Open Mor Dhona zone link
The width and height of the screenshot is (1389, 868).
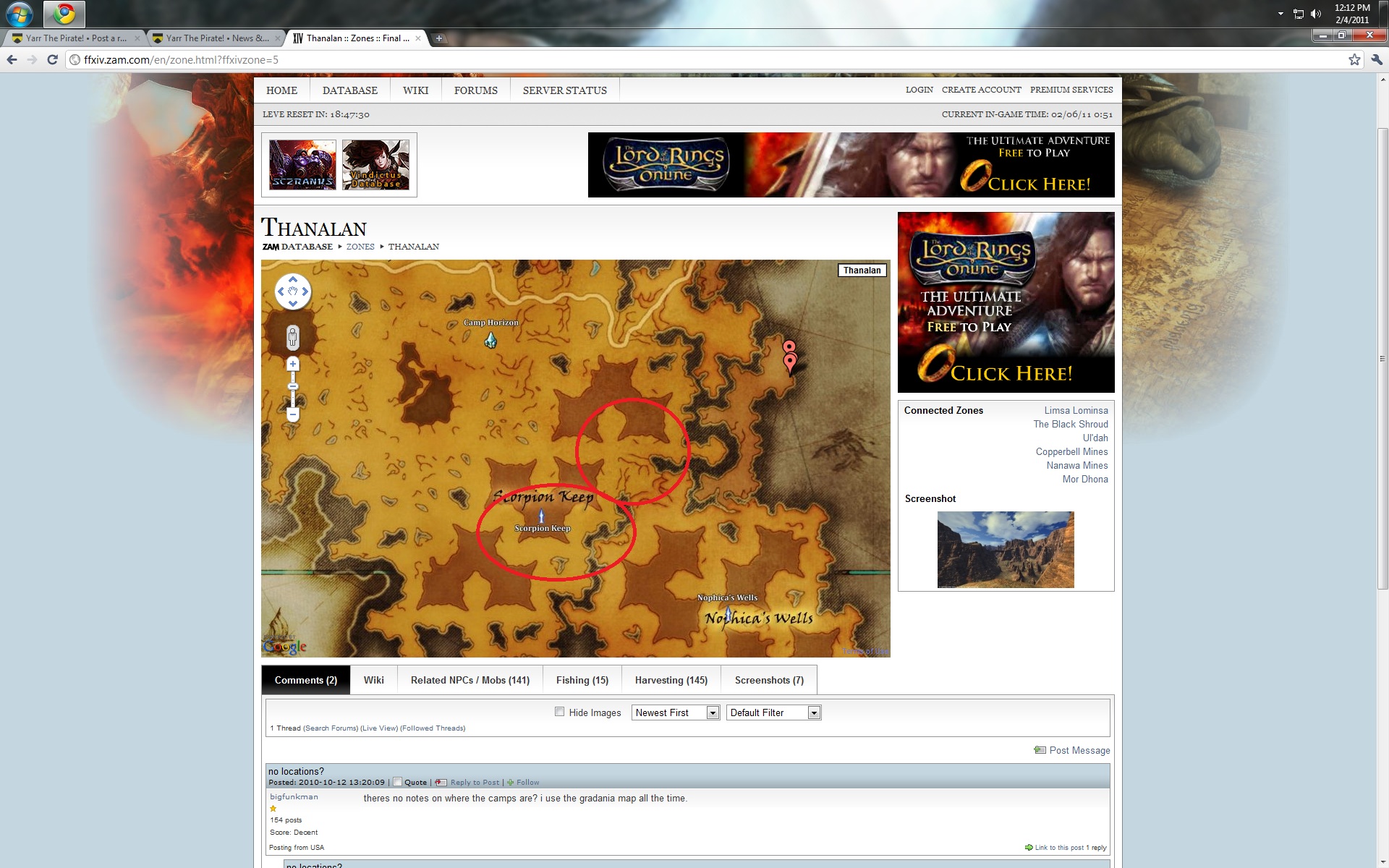tap(1085, 479)
